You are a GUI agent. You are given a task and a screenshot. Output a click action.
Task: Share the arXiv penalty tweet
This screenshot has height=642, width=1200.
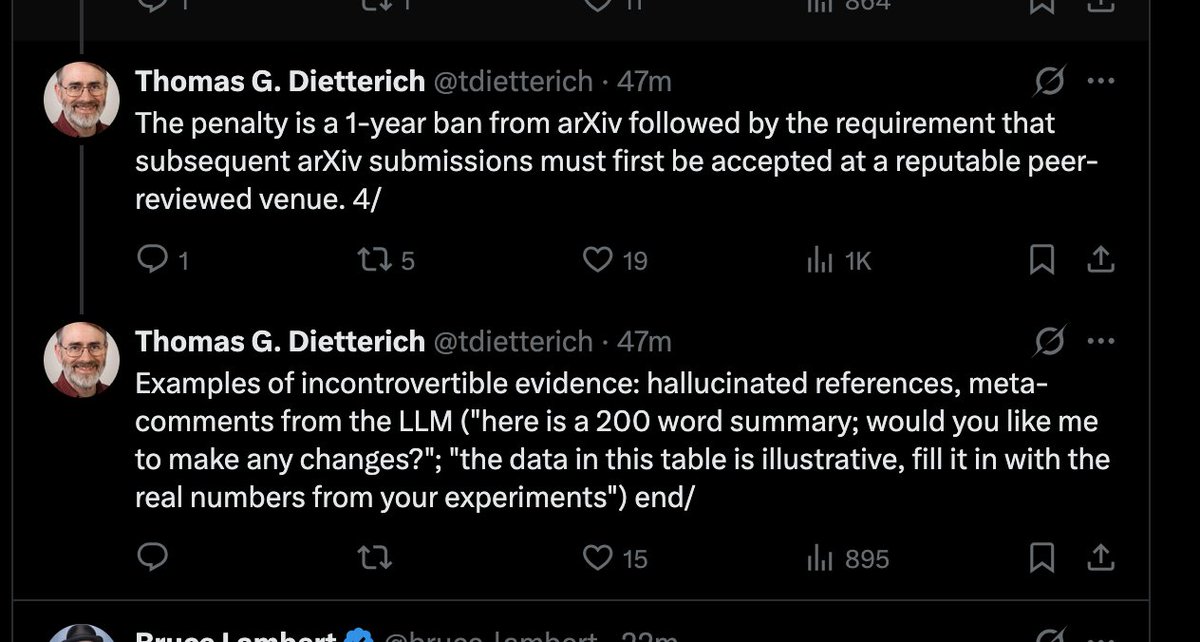click(1100, 260)
